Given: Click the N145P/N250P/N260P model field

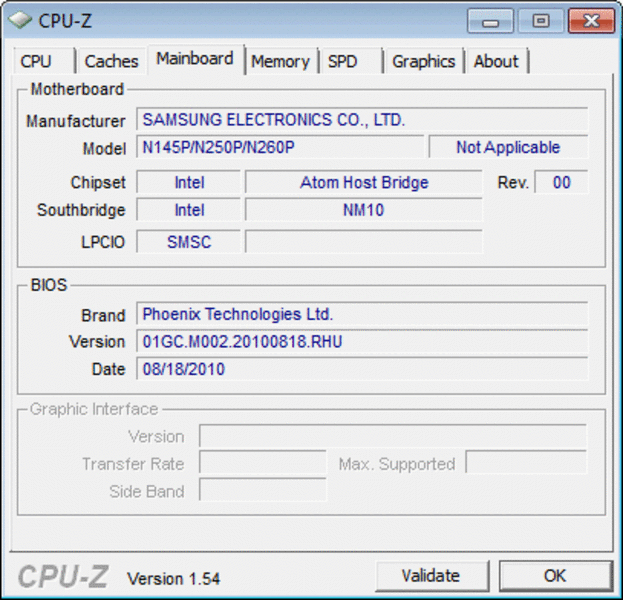Looking at the screenshot, I should click(x=280, y=147).
